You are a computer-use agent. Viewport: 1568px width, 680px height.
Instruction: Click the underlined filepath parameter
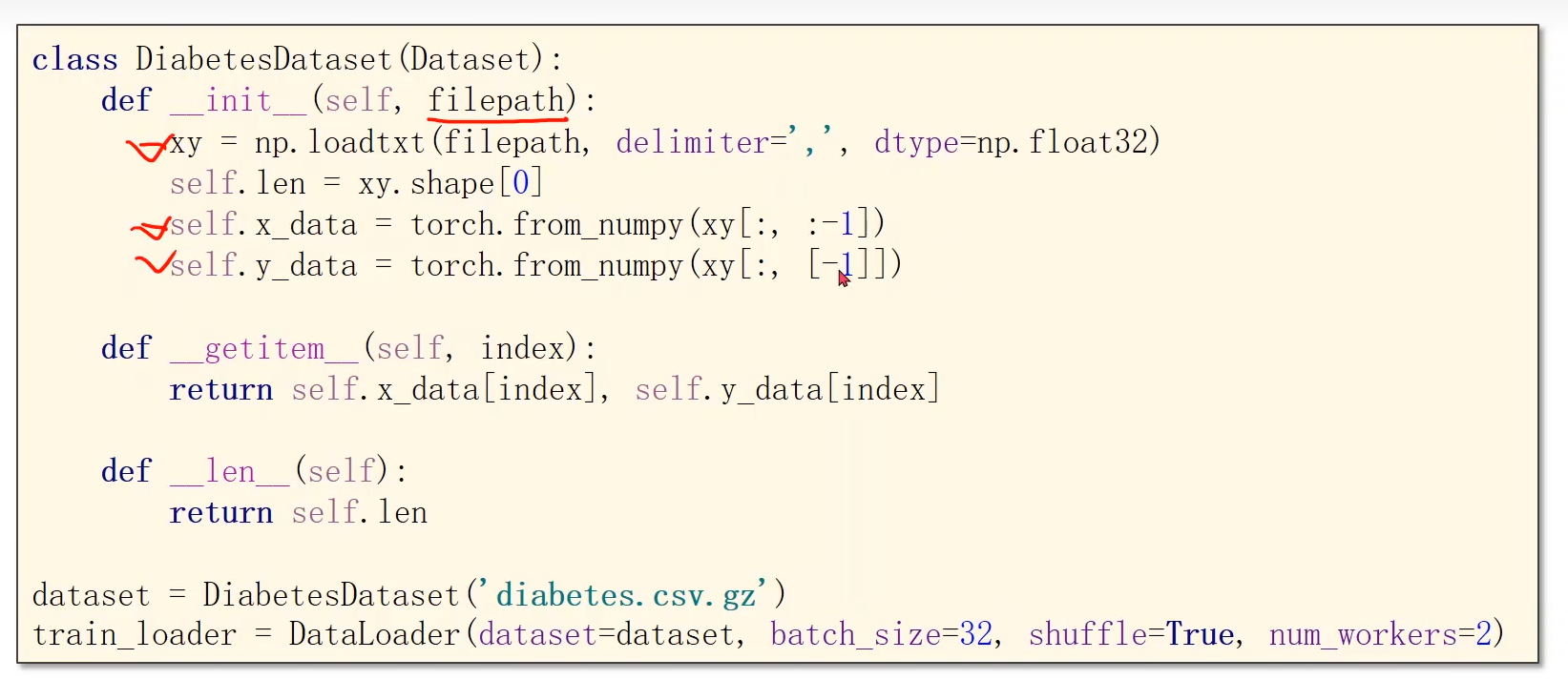point(497,101)
